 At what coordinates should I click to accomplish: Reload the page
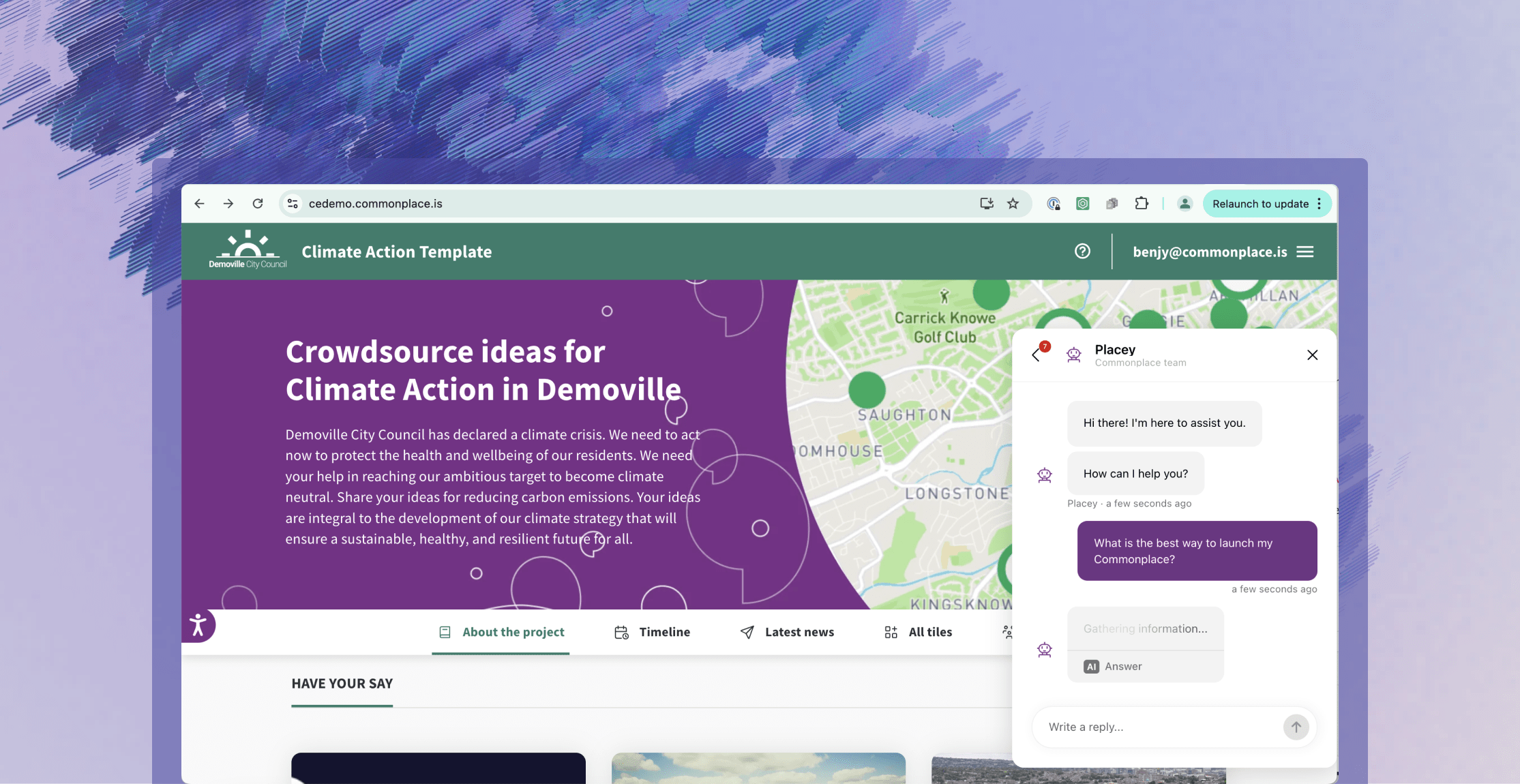[x=258, y=204]
